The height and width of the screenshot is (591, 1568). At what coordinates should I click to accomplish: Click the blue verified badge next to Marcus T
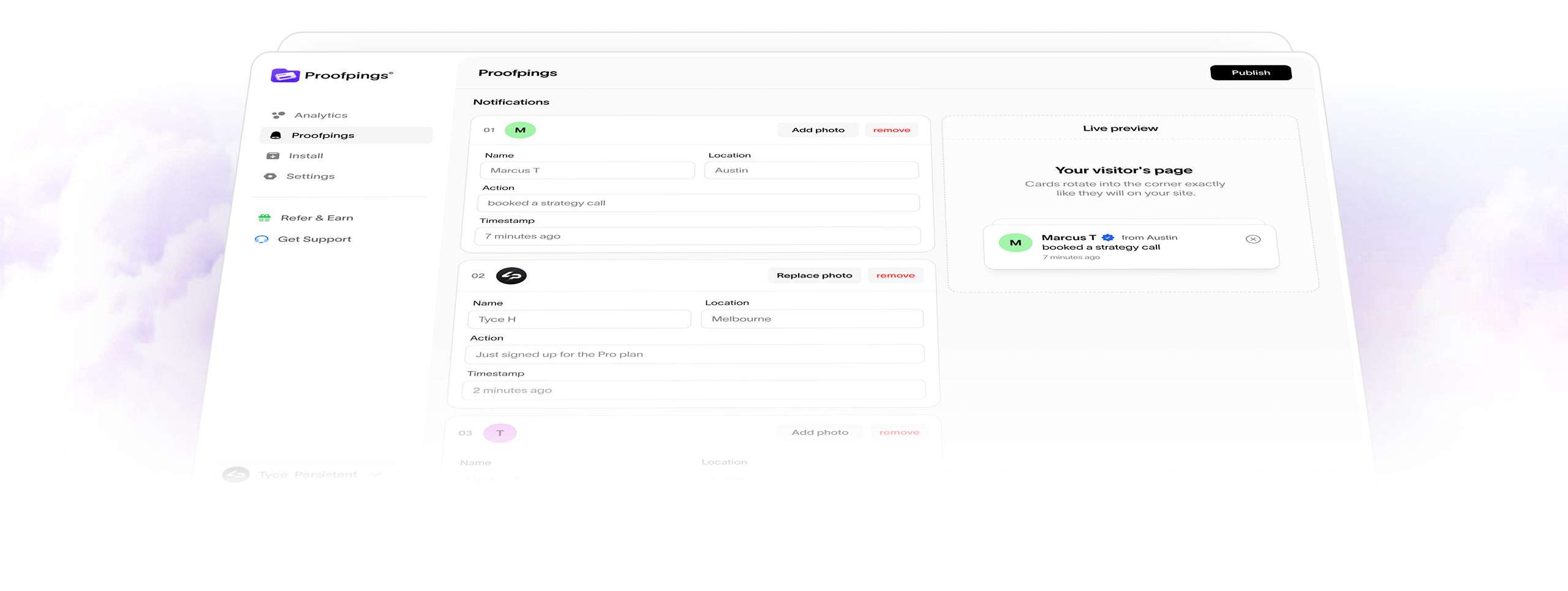click(1108, 238)
